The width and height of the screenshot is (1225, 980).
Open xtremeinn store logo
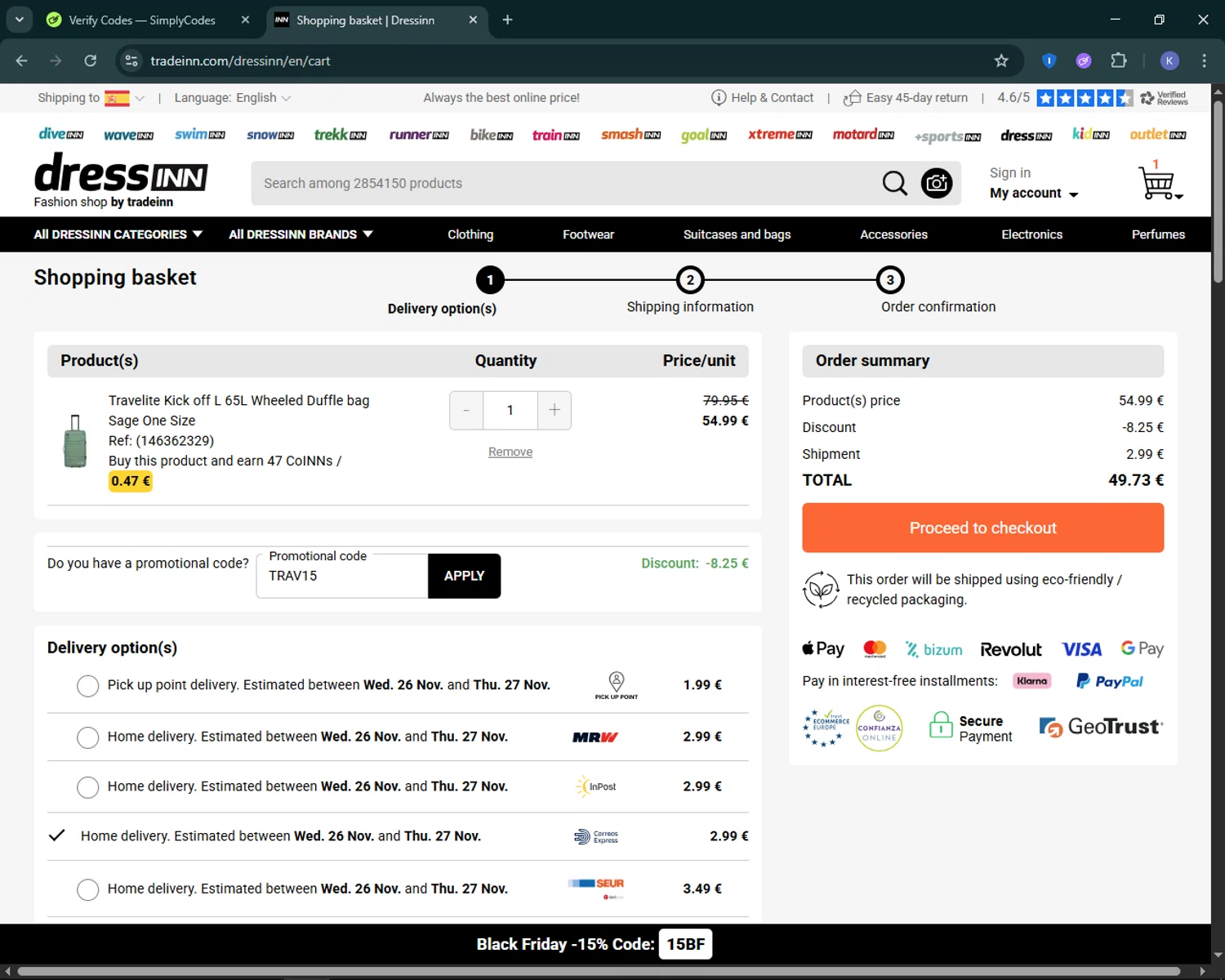pyautogui.click(x=780, y=135)
